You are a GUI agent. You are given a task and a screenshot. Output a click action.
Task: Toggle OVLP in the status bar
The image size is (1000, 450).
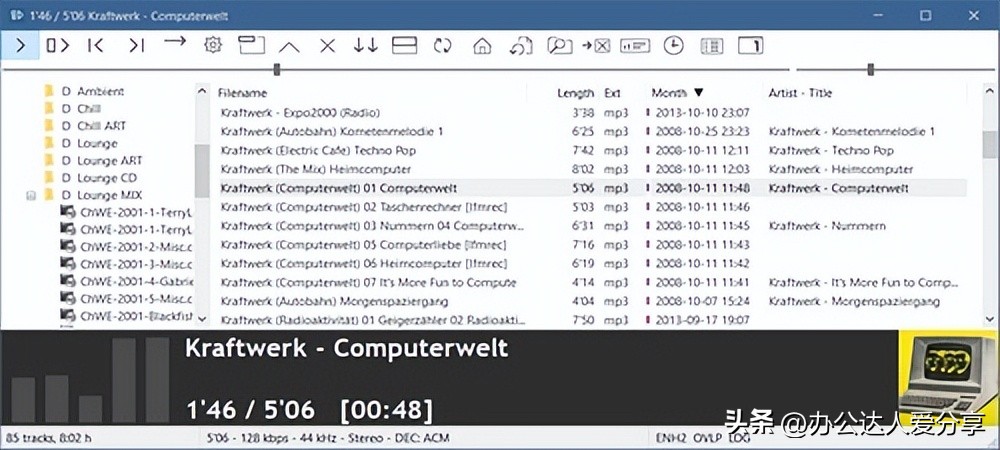click(x=708, y=439)
